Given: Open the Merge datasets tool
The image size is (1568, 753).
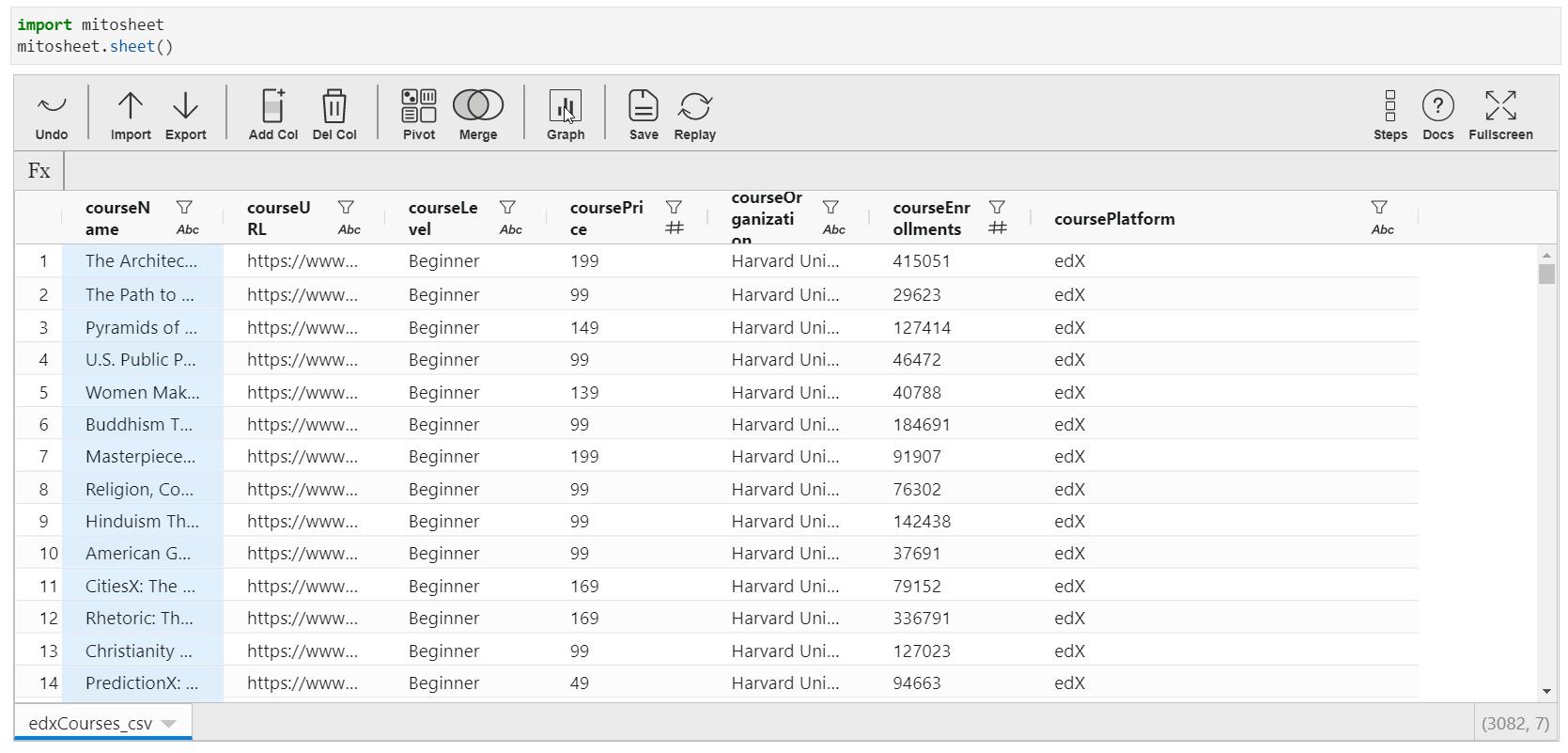Looking at the screenshot, I should tap(478, 105).
